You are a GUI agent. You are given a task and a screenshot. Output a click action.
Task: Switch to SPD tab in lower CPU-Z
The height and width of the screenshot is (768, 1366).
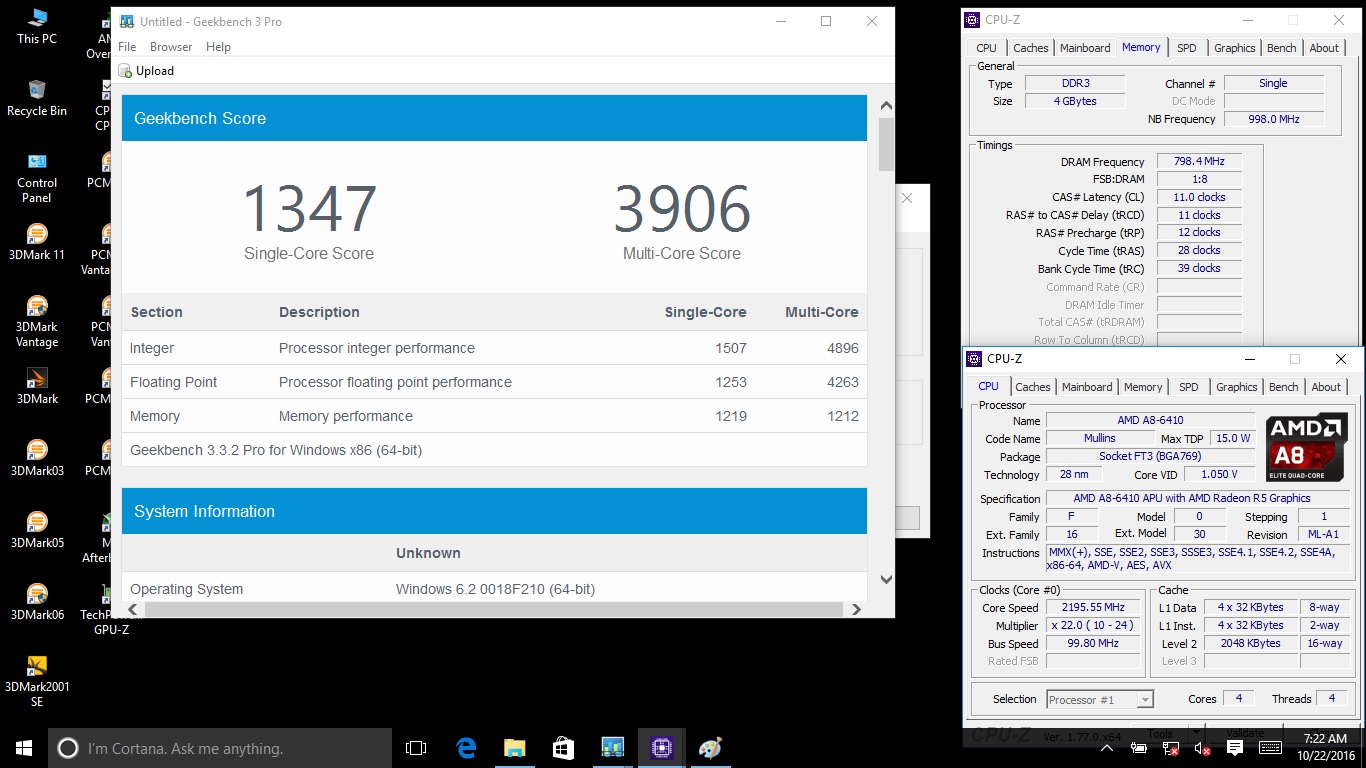point(1188,387)
